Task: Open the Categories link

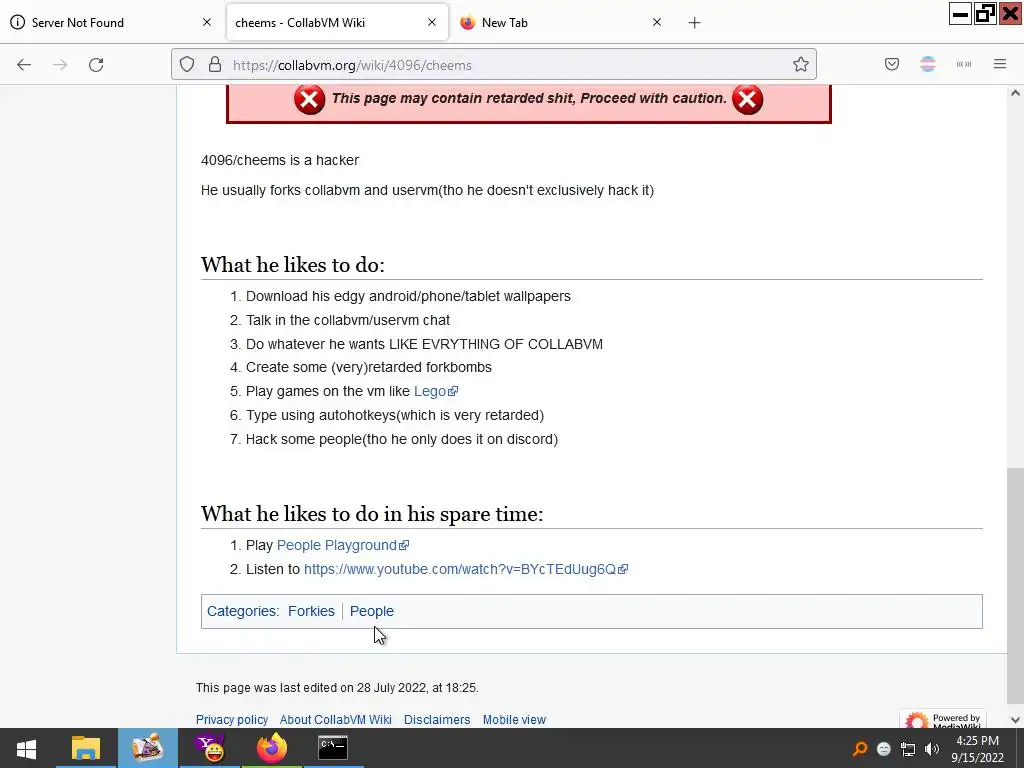Action: 241,611
